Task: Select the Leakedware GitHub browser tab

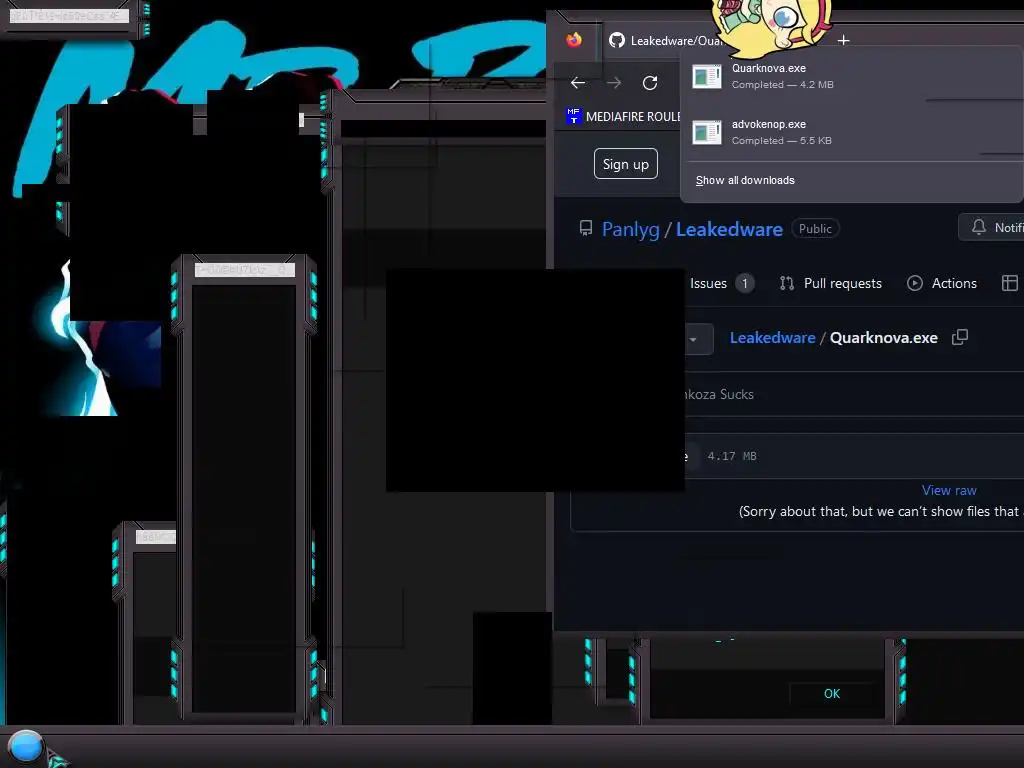Action: pos(667,40)
